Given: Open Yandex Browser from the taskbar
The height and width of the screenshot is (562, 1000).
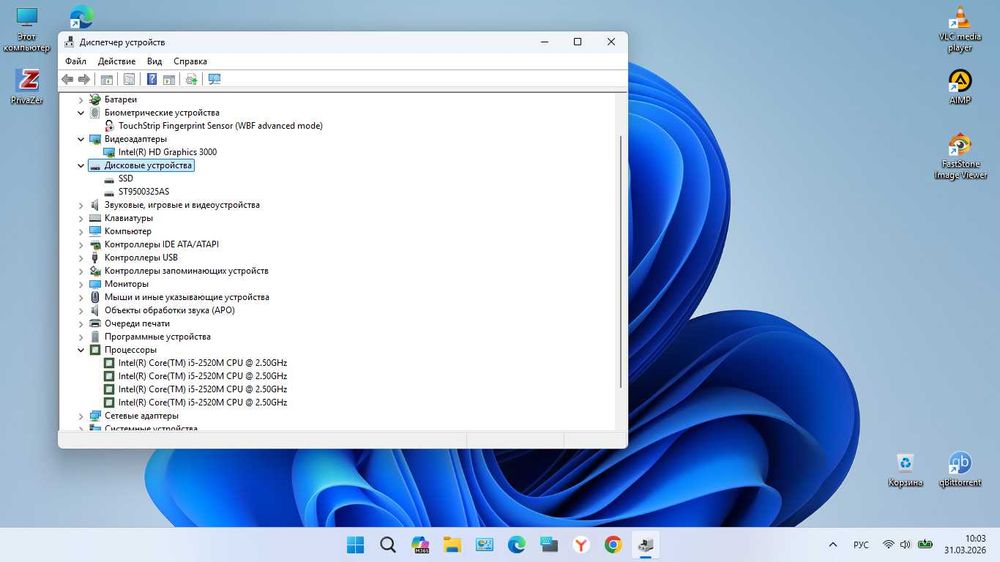Looking at the screenshot, I should (581, 545).
